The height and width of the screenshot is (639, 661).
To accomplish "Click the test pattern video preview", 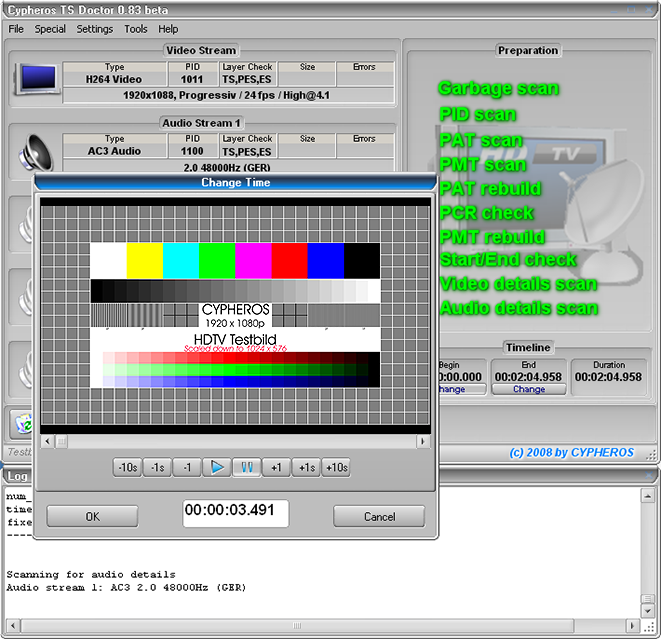I will (x=235, y=315).
